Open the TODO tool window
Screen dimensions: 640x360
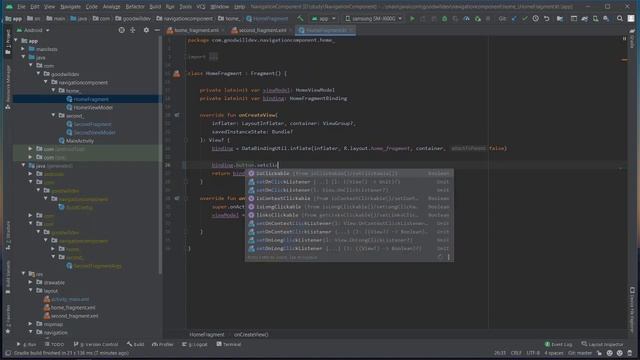point(54,344)
